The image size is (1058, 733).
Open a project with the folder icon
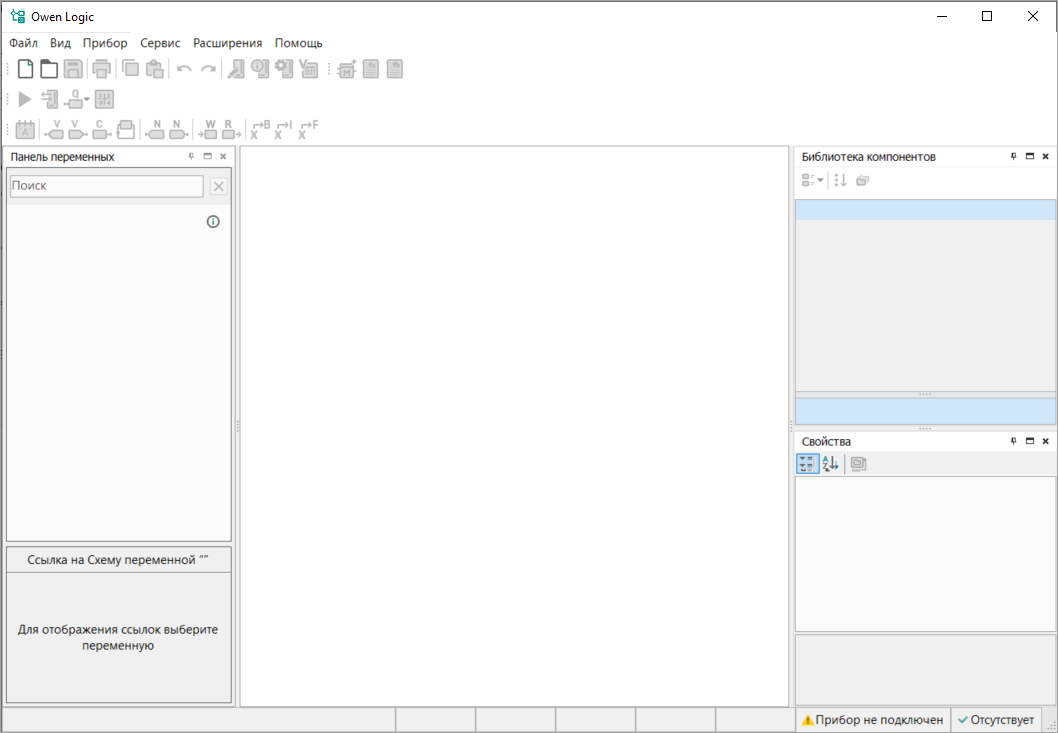pyautogui.click(x=49, y=69)
